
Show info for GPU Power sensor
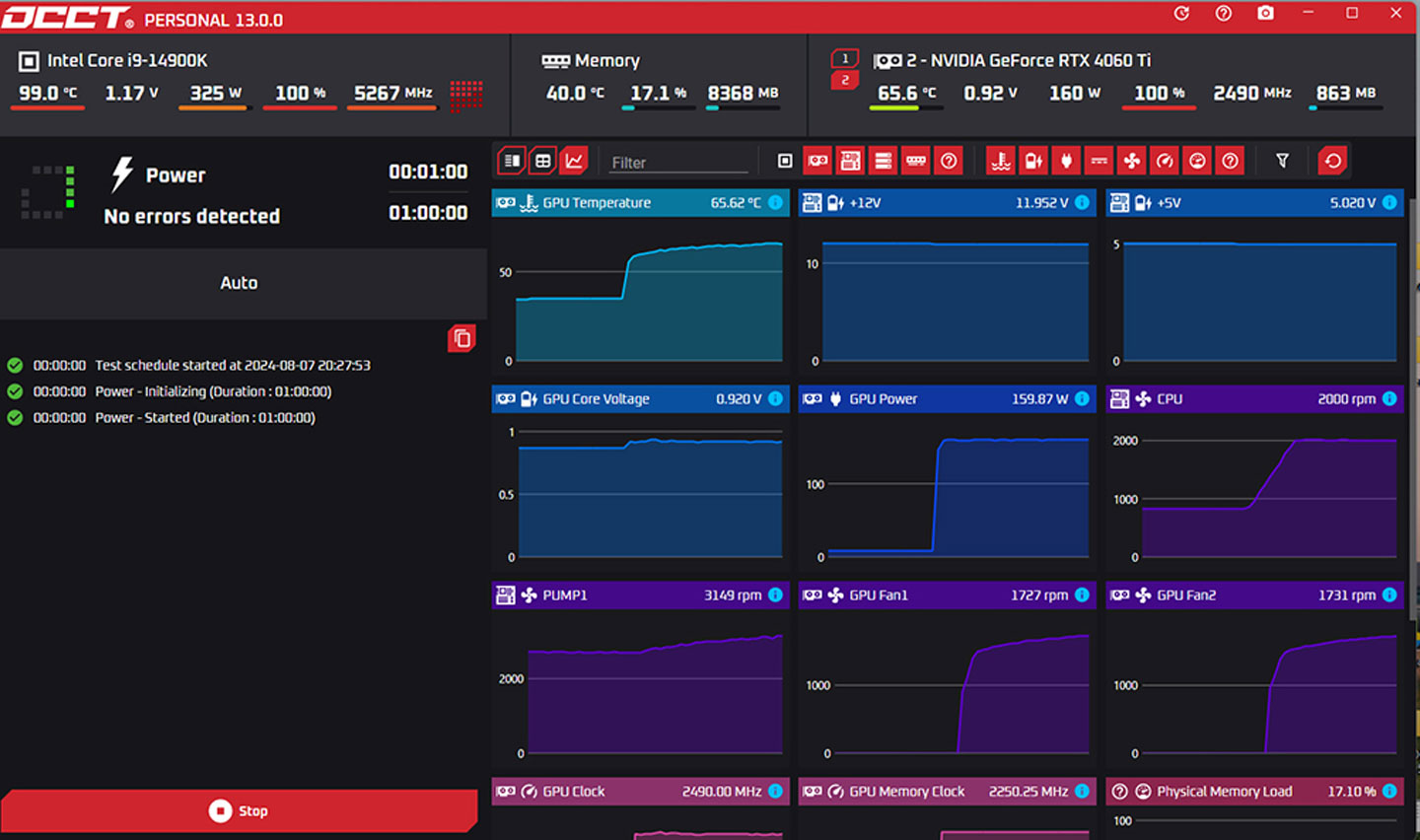[x=1083, y=399]
